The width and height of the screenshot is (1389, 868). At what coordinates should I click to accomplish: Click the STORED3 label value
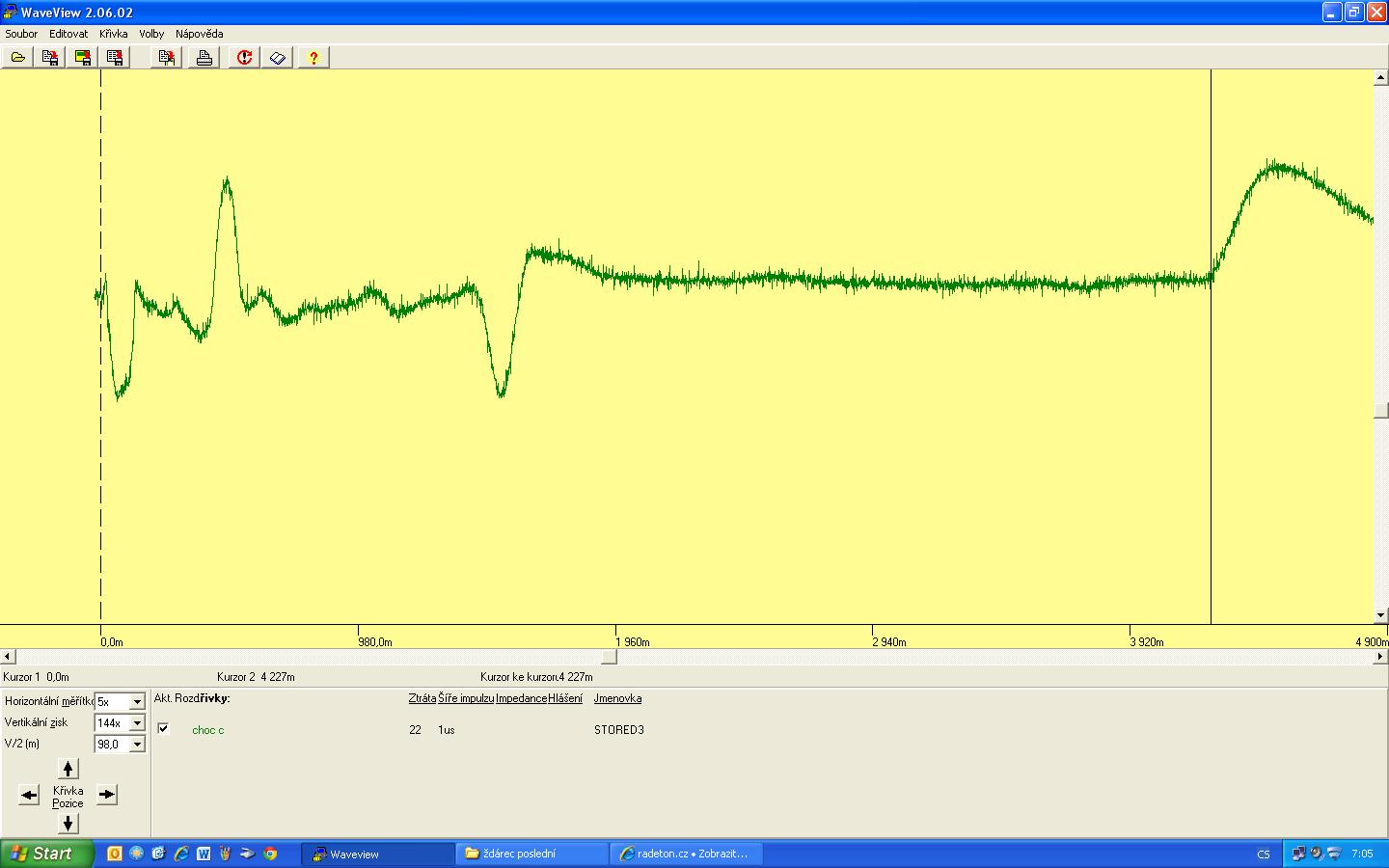coord(618,730)
